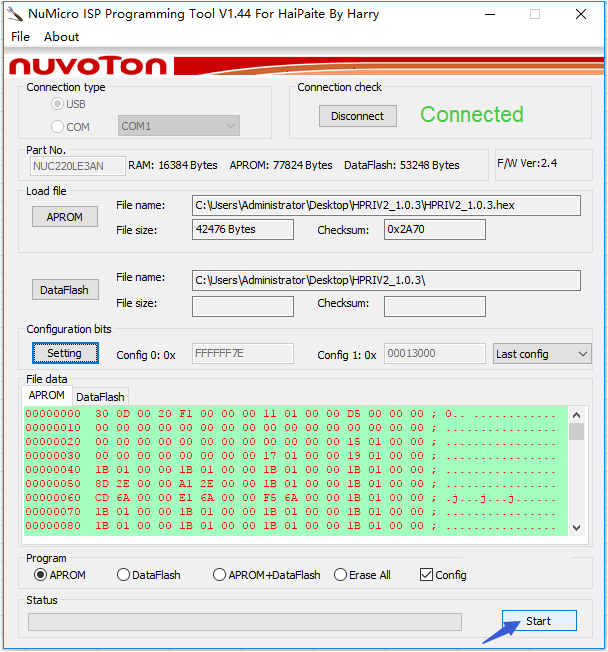Expand the Last config dropdown
This screenshot has width=608, height=652.
click(542, 354)
